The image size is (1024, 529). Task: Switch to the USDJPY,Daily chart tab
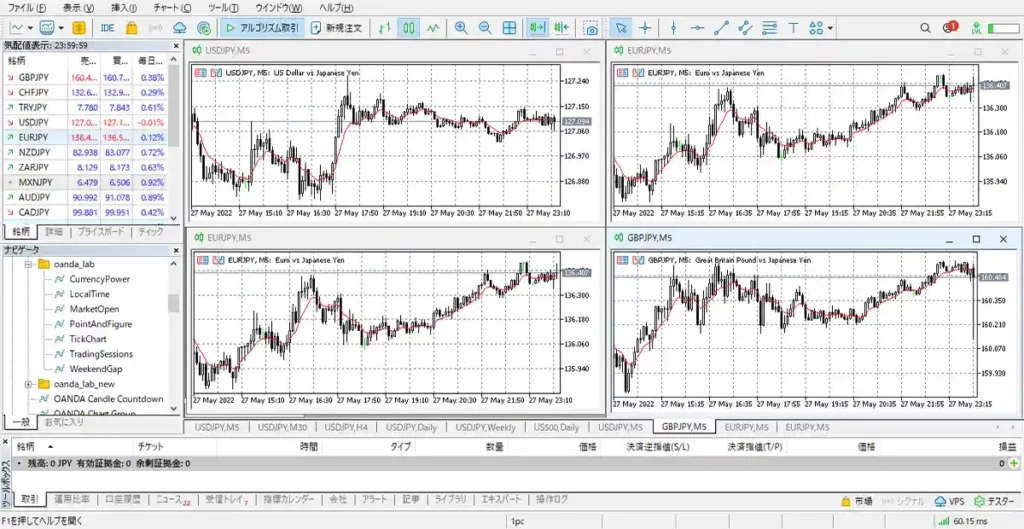[x=413, y=427]
